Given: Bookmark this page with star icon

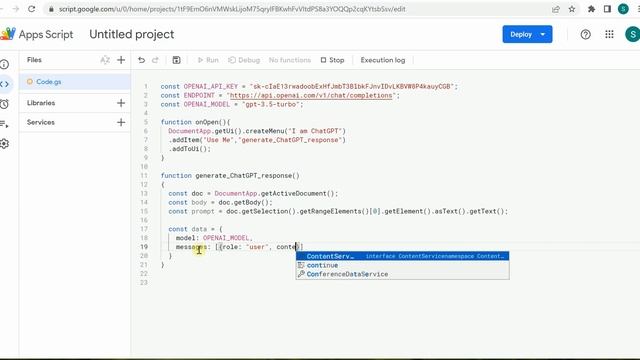Looking at the screenshot, I should pyautogui.click(x=572, y=9).
